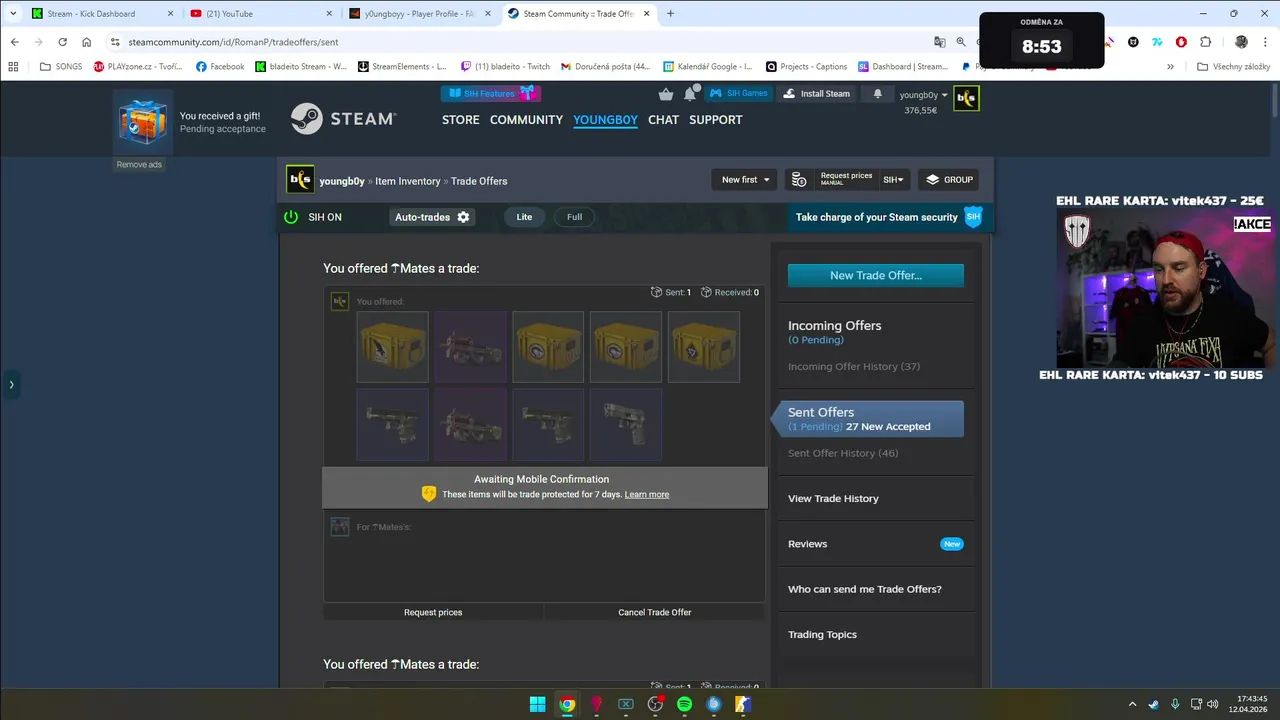Open SIH Games
This screenshot has height=720, width=1280.
coord(739,94)
